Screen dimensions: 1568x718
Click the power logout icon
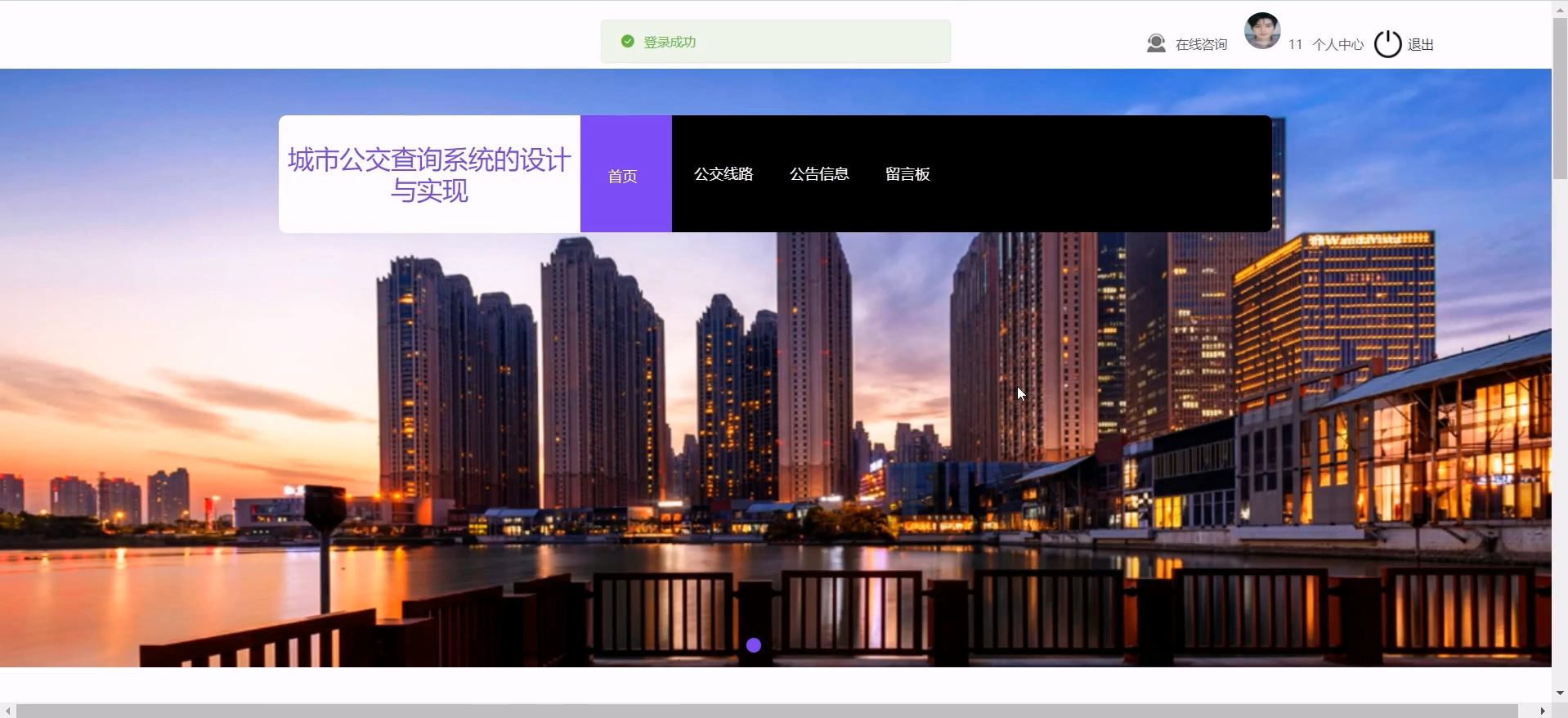click(x=1387, y=43)
